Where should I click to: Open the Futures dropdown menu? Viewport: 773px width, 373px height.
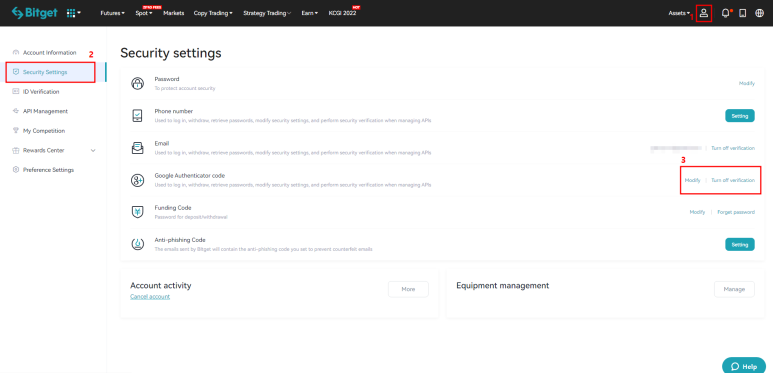point(112,13)
